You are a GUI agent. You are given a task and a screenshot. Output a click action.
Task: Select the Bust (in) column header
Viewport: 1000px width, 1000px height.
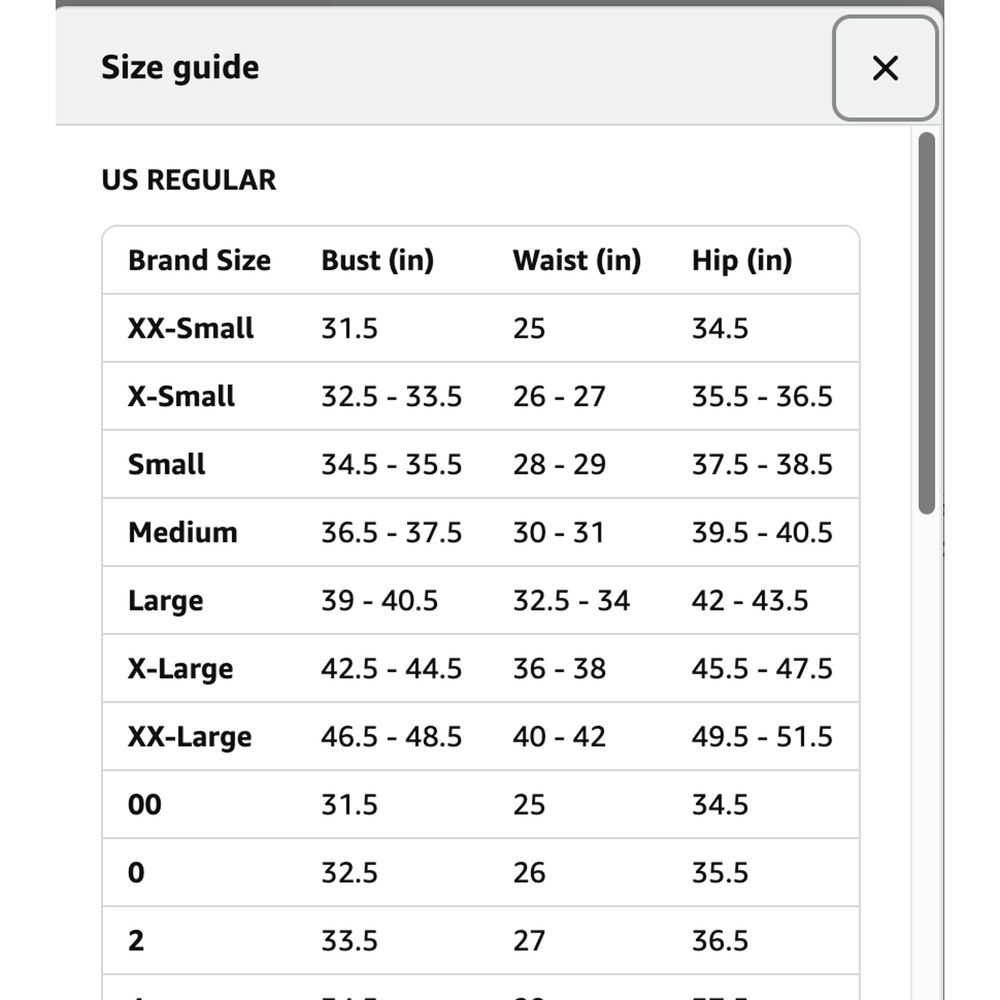tap(377, 261)
